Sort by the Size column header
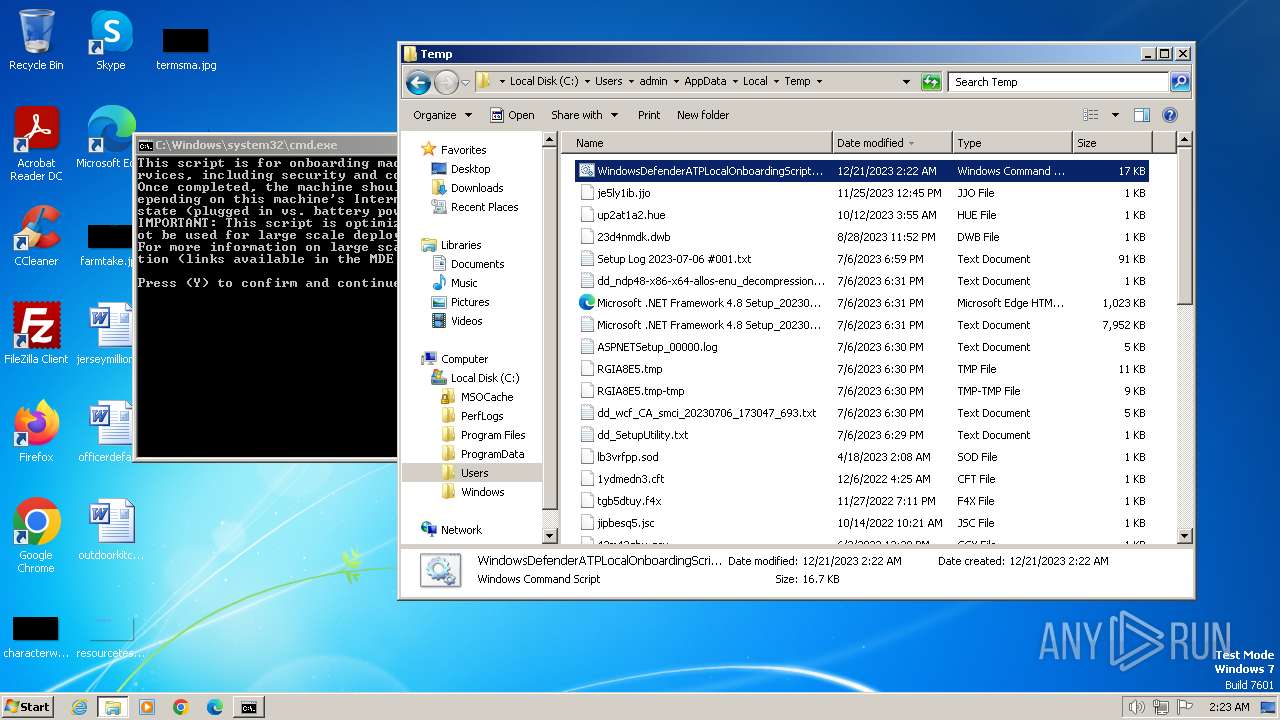Screen dimensions: 1280x720 click(x=1112, y=143)
